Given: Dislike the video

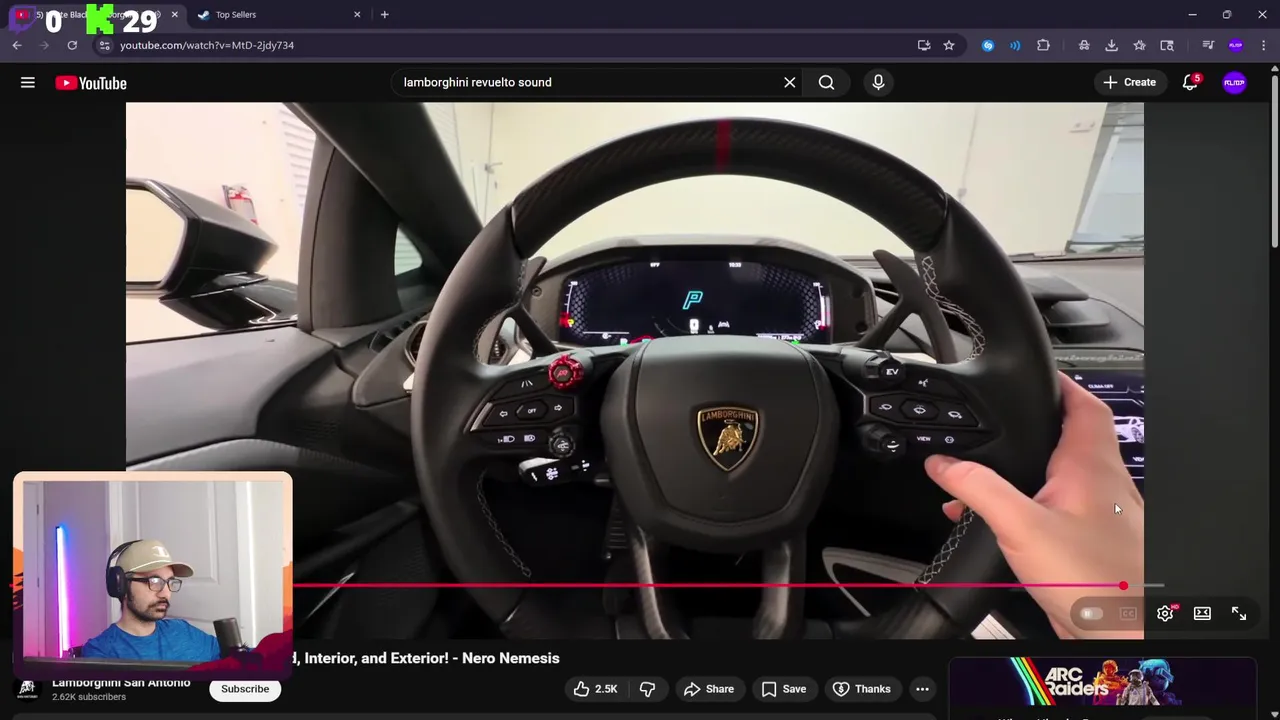Looking at the screenshot, I should [647, 689].
